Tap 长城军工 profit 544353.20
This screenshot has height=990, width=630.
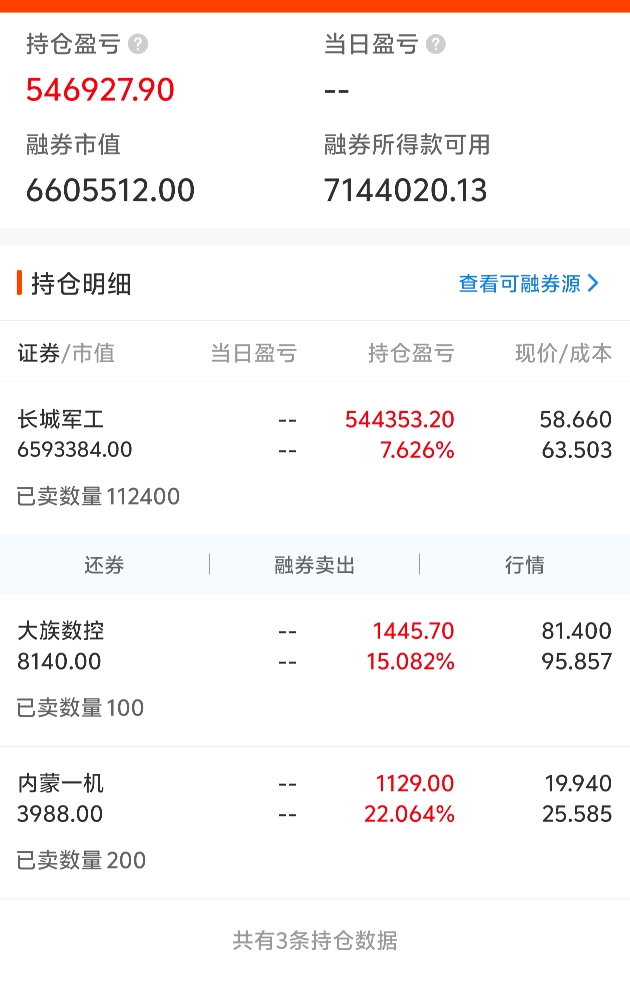click(x=400, y=419)
